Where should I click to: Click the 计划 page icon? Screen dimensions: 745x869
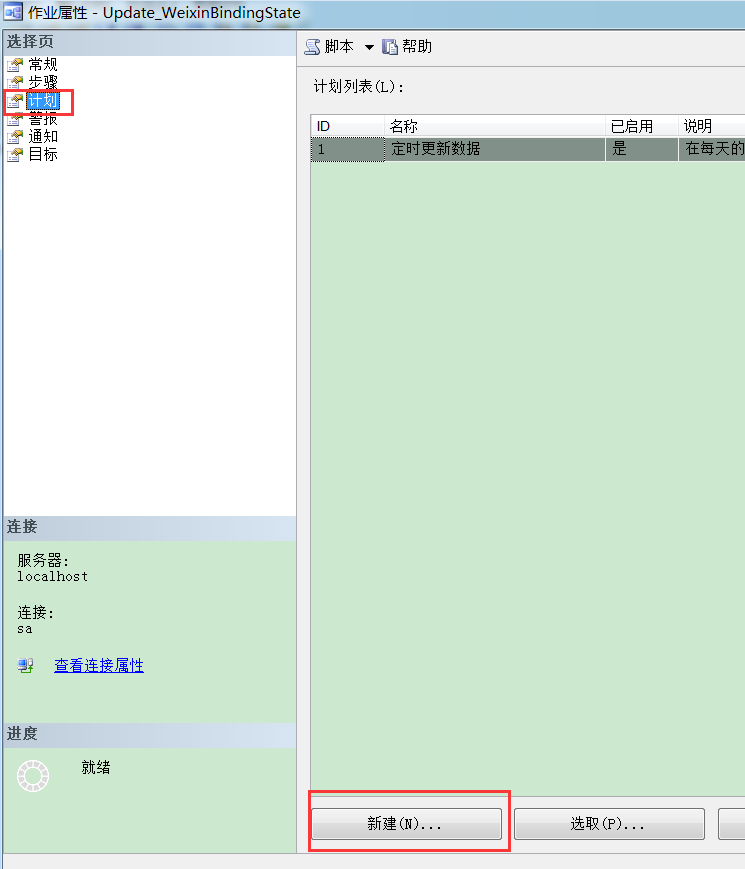15,101
